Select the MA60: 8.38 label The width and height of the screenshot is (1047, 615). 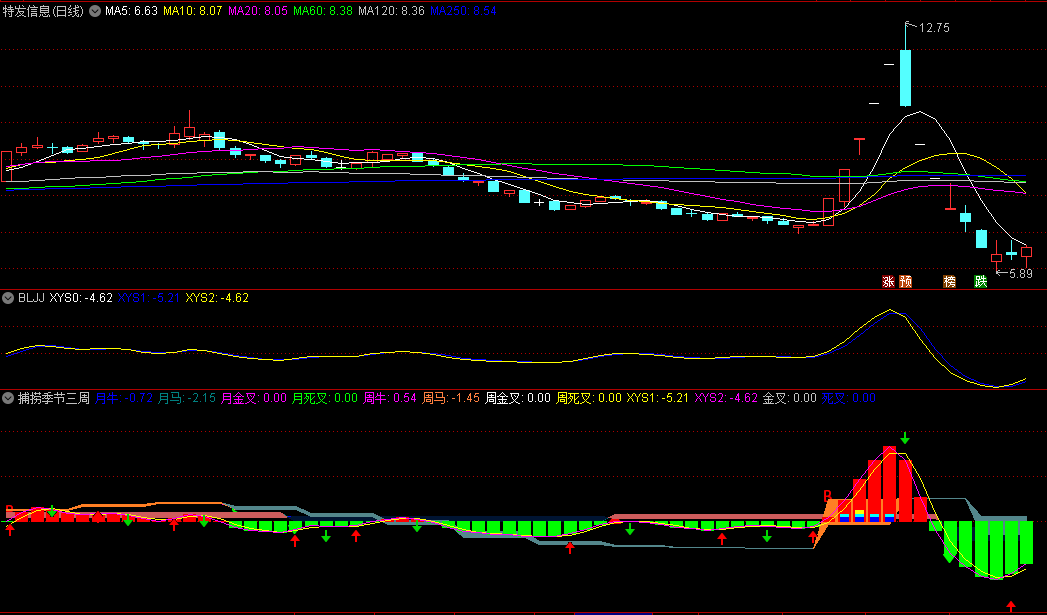click(x=323, y=11)
